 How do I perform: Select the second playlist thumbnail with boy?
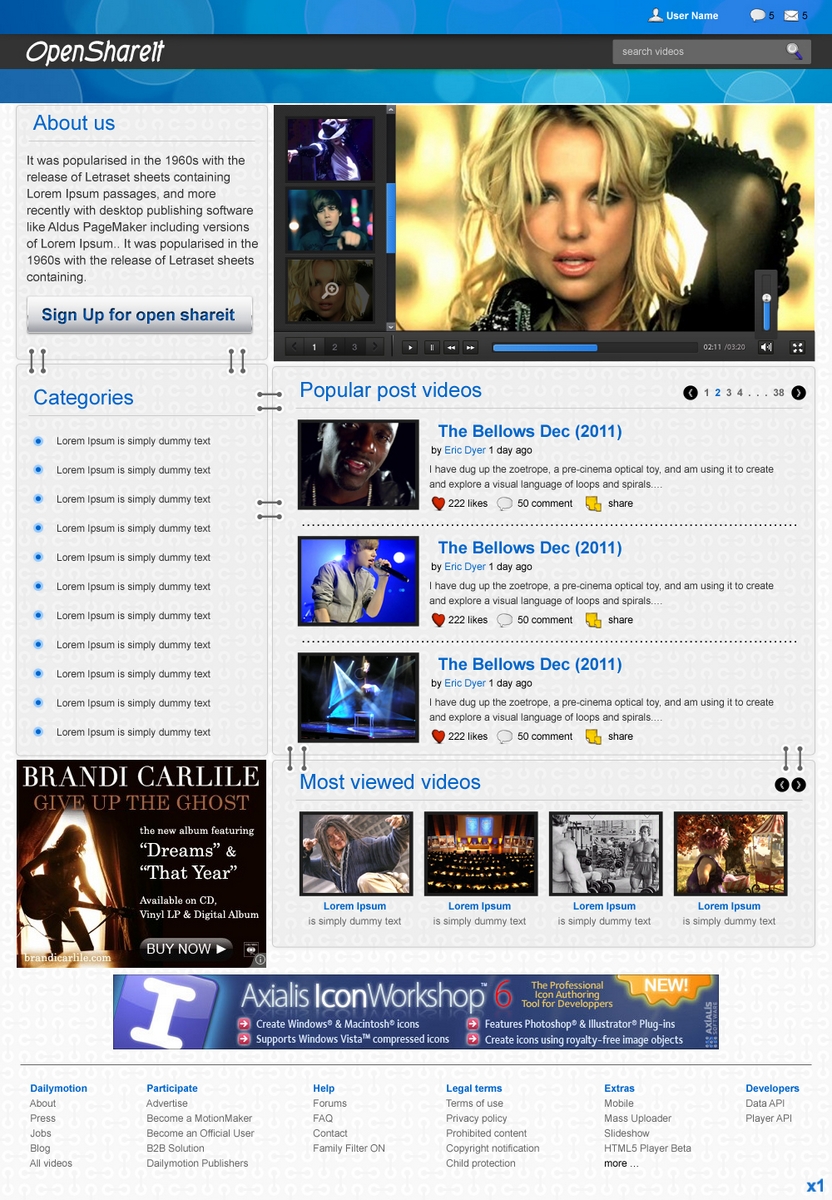pyautogui.click(x=330, y=220)
